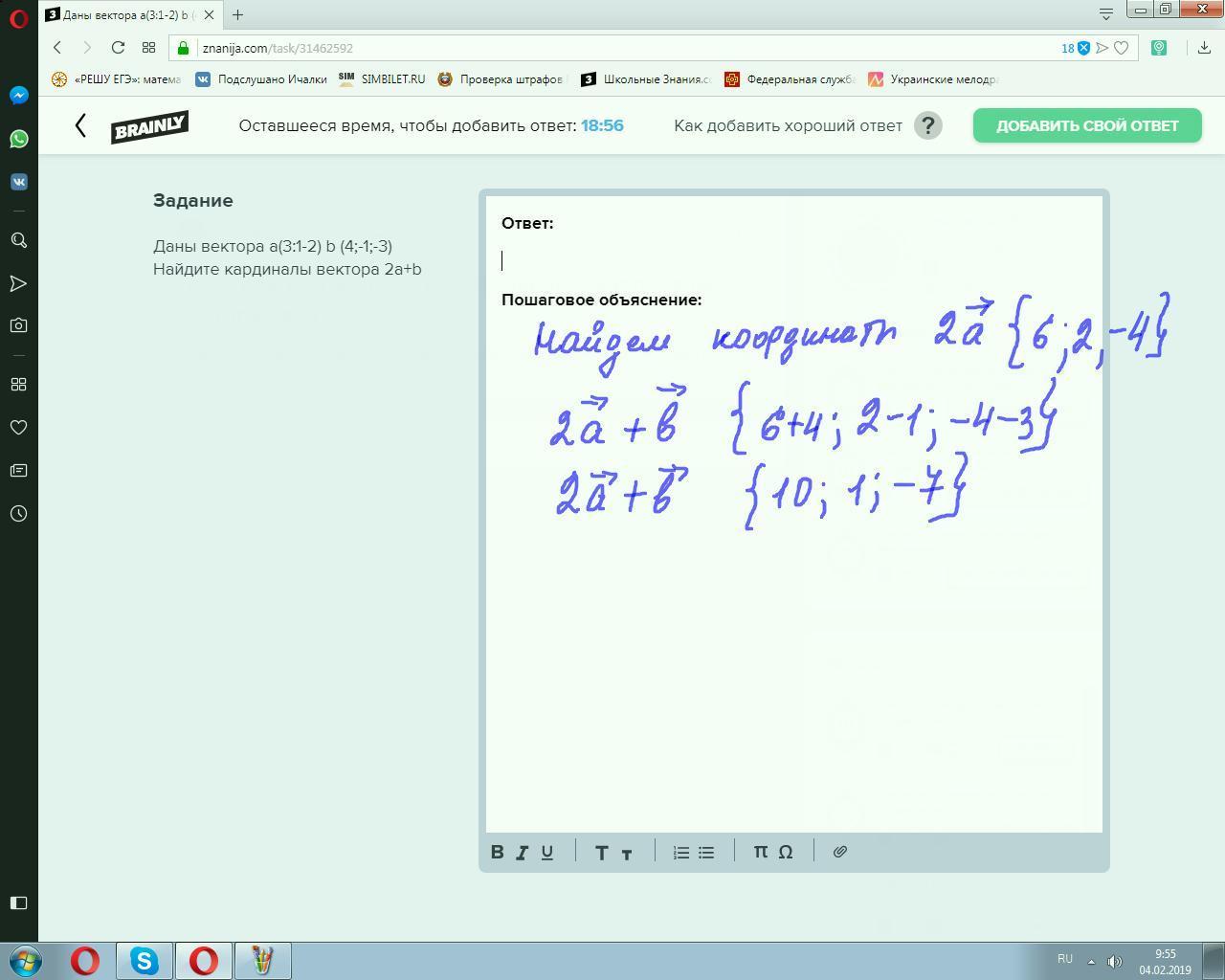Open the sidebar news icon
The image size is (1225, 980).
(19, 471)
